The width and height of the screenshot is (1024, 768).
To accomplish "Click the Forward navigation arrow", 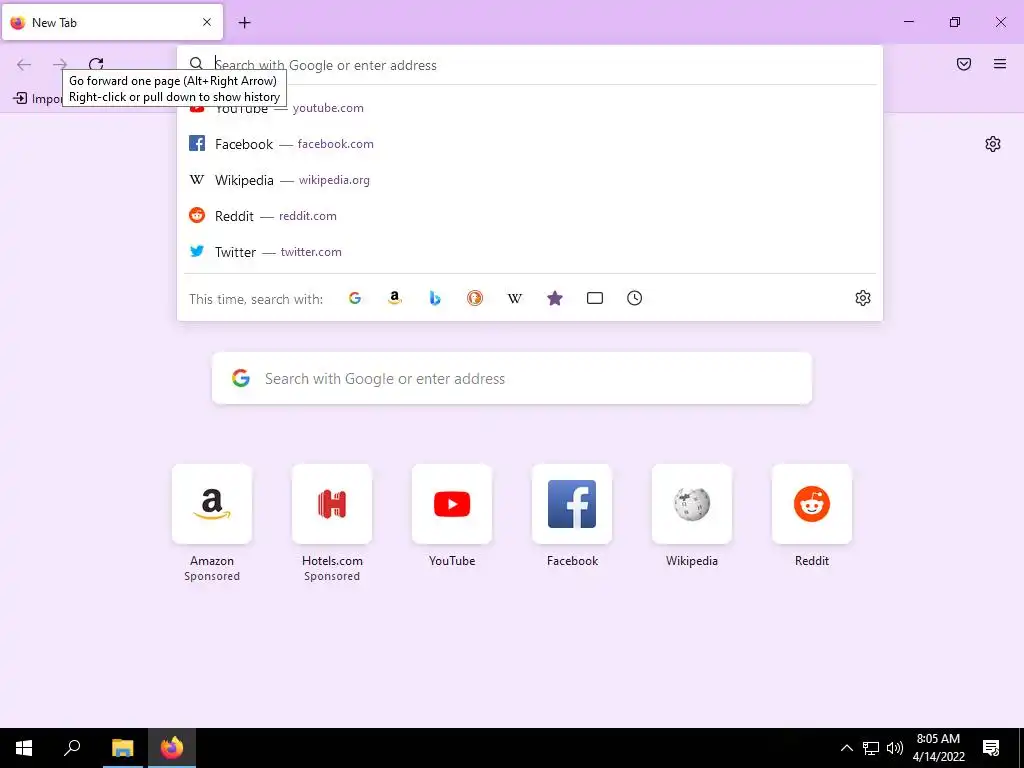I will [x=60, y=64].
